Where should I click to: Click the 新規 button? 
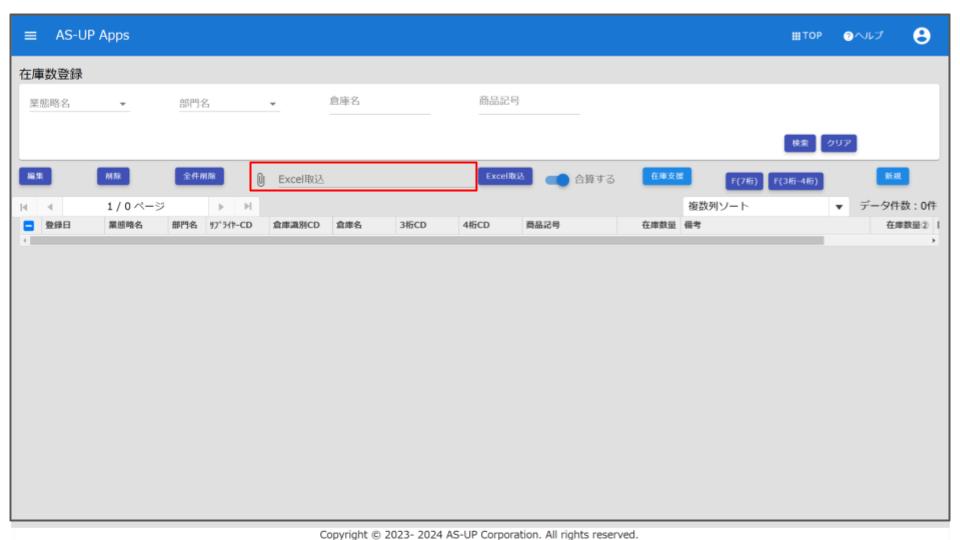pos(891,176)
